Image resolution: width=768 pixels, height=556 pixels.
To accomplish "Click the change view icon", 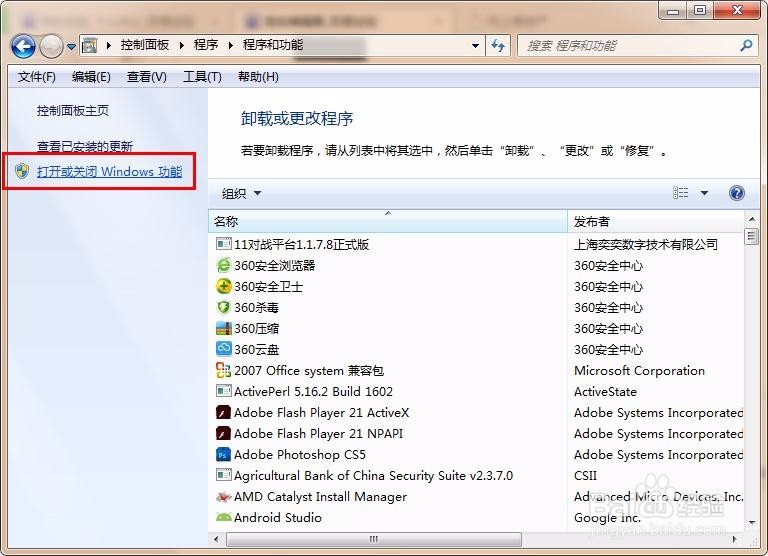I will (680, 193).
